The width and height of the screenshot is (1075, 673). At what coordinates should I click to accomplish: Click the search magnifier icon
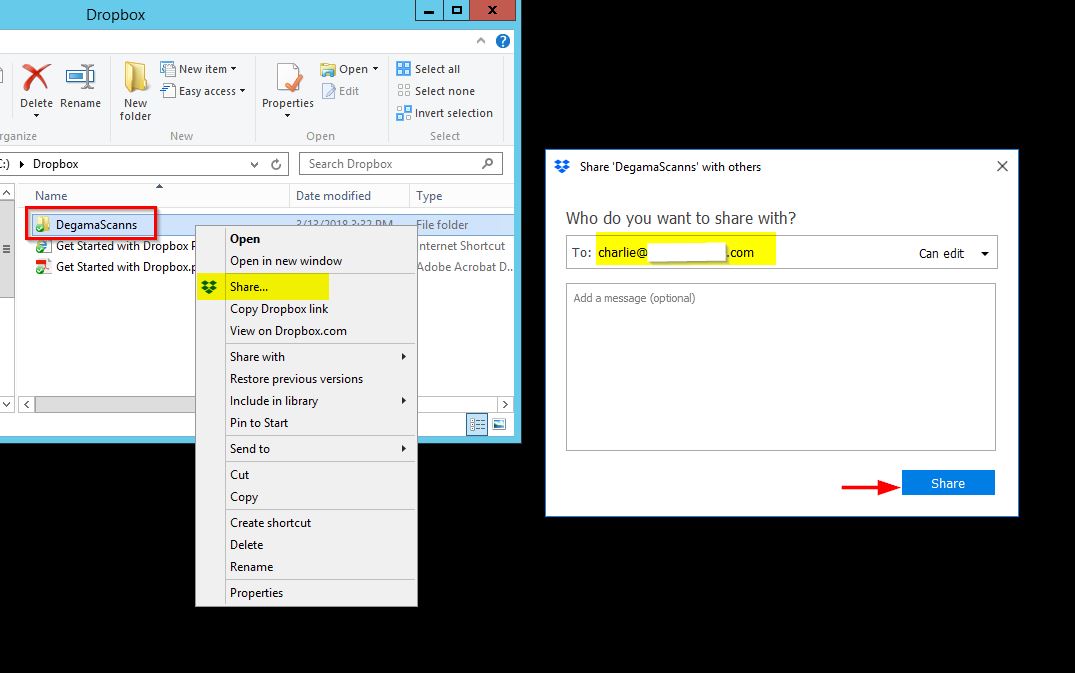(x=487, y=164)
